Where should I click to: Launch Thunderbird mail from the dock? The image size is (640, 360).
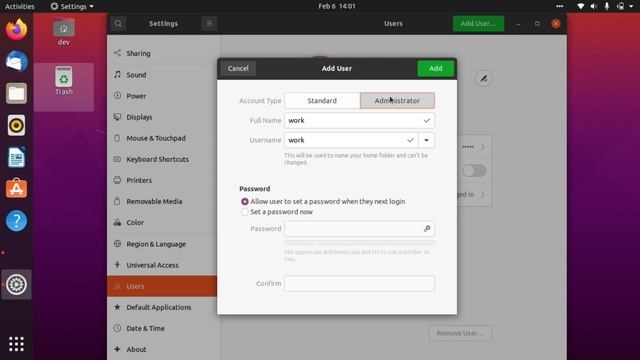[x=16, y=62]
